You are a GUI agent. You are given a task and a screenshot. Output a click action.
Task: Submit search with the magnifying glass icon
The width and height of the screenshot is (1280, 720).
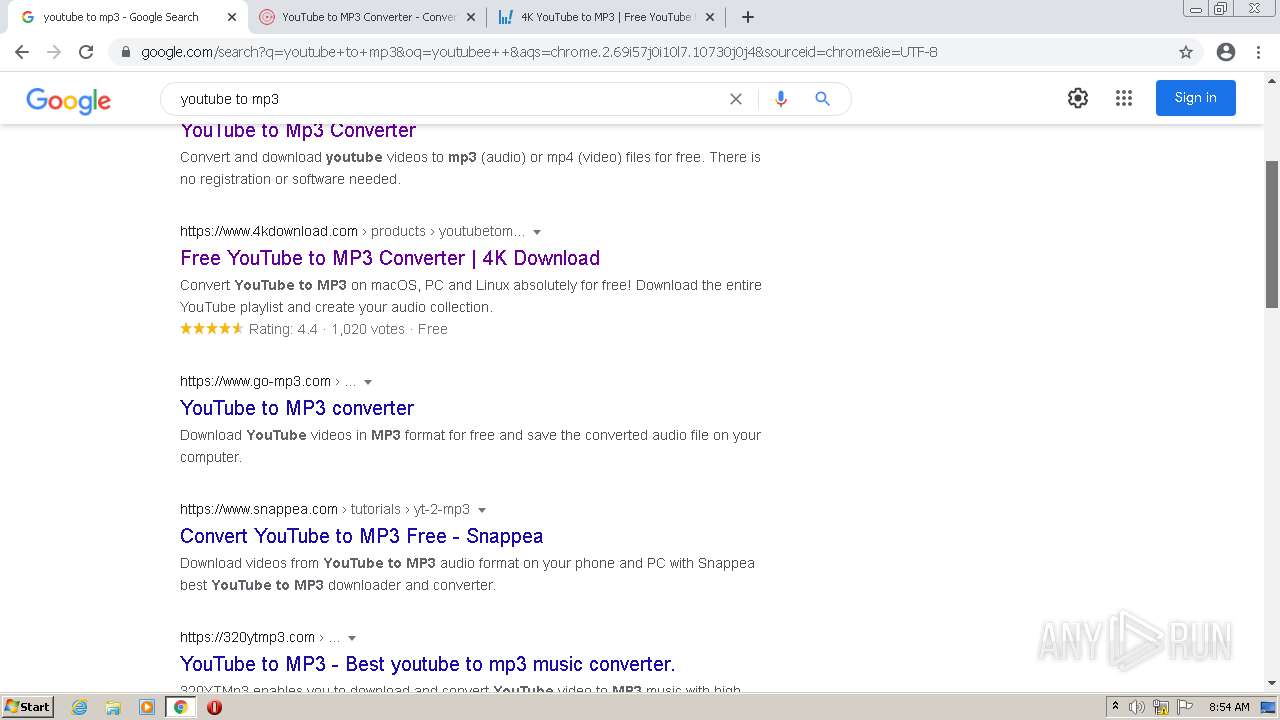click(x=822, y=99)
